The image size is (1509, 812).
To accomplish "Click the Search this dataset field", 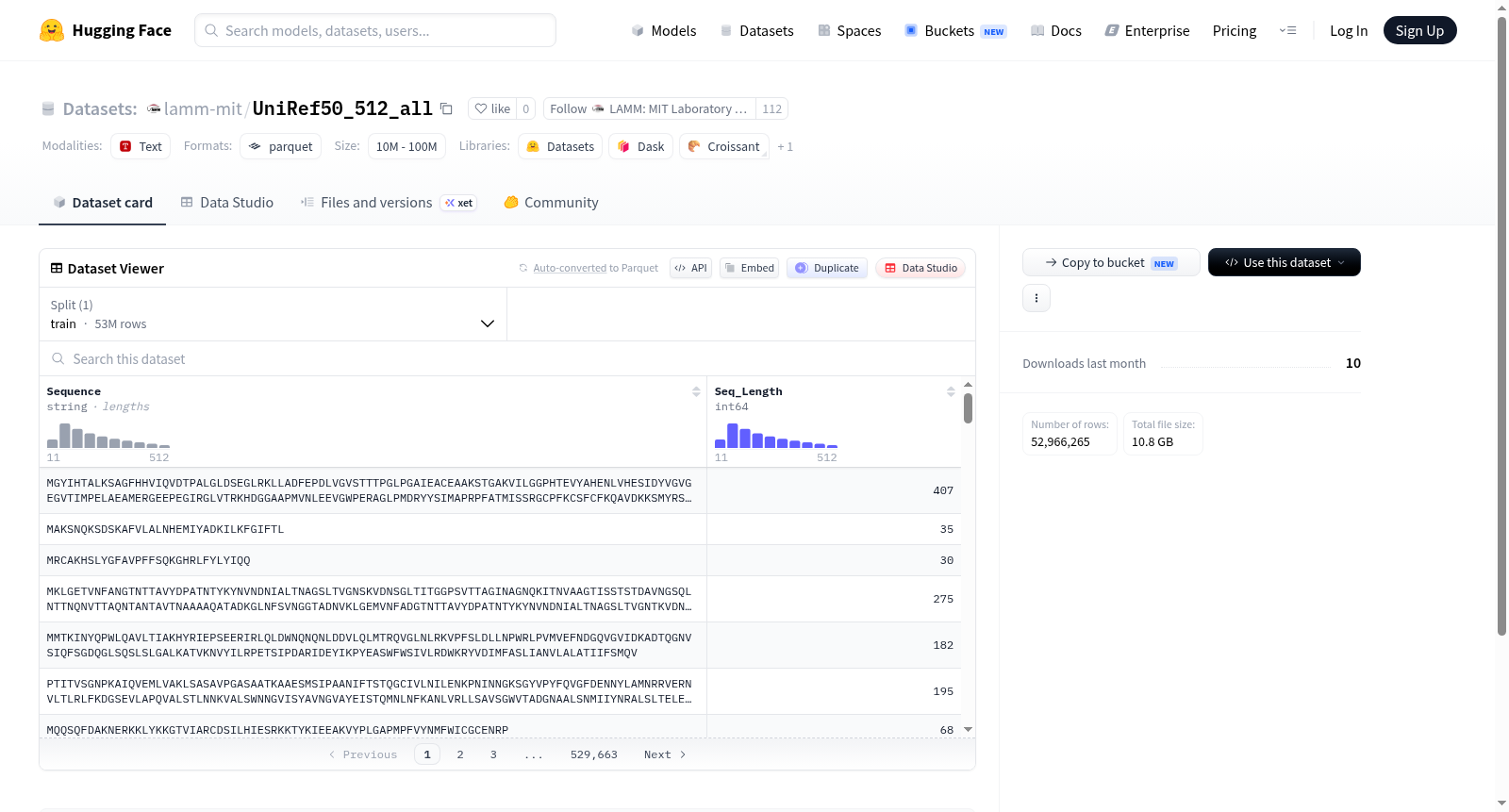I will 507,359.
